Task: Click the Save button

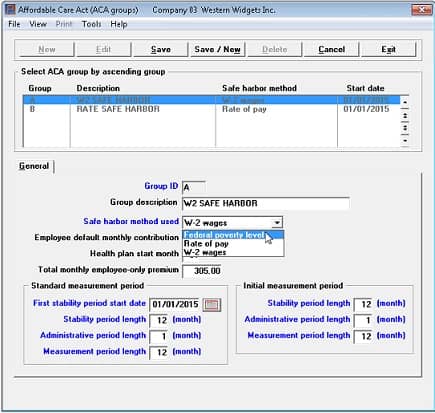Action: pyautogui.click(x=161, y=49)
